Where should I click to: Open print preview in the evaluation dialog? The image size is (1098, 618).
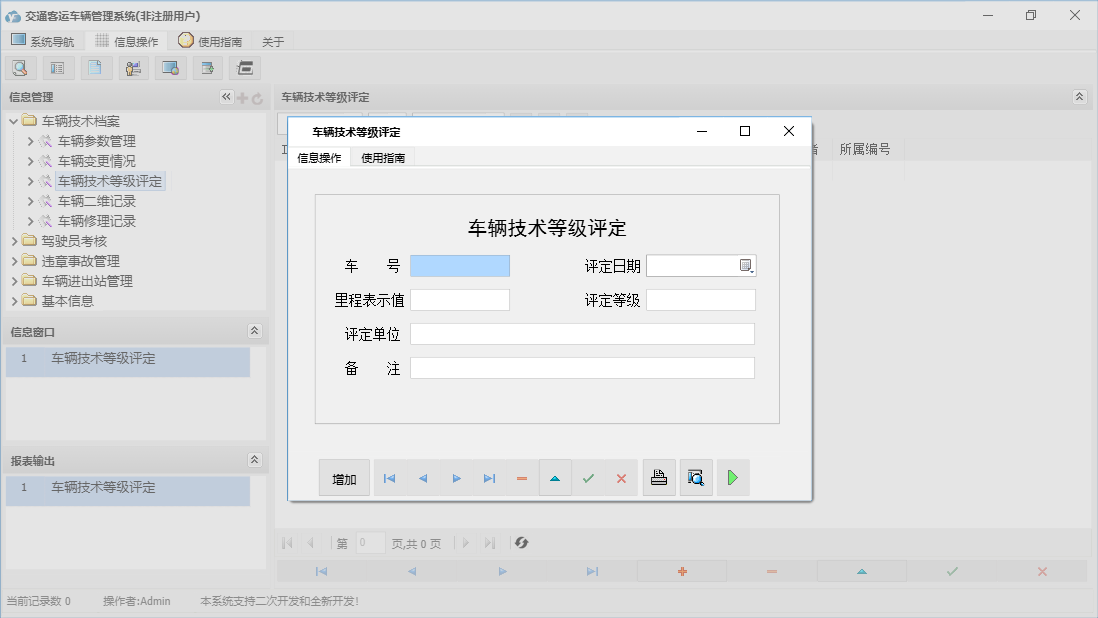point(696,477)
